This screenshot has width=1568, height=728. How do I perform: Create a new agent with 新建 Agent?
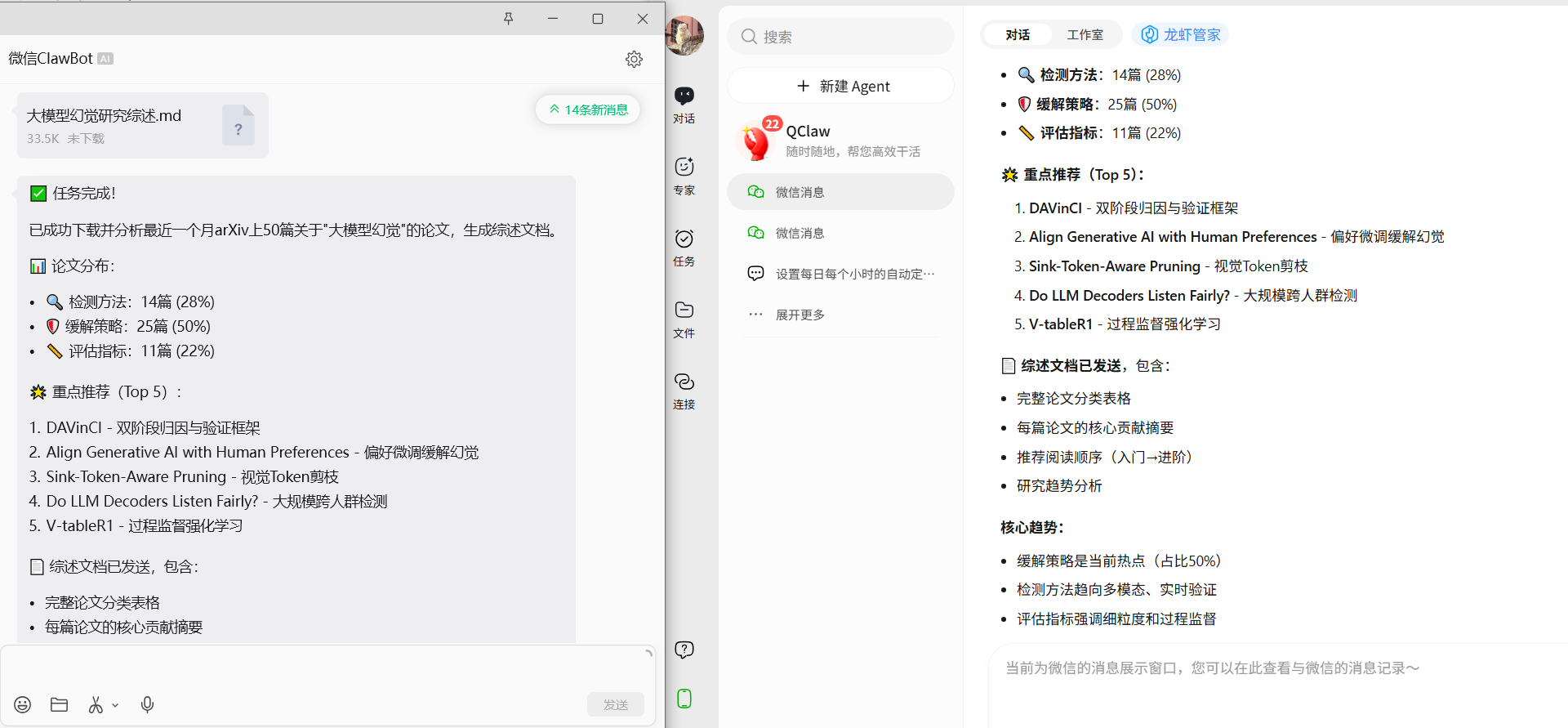[x=840, y=86]
